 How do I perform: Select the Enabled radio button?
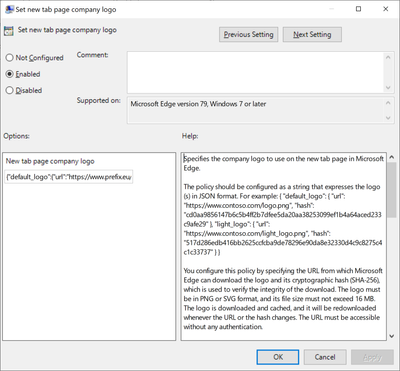pos(10,74)
